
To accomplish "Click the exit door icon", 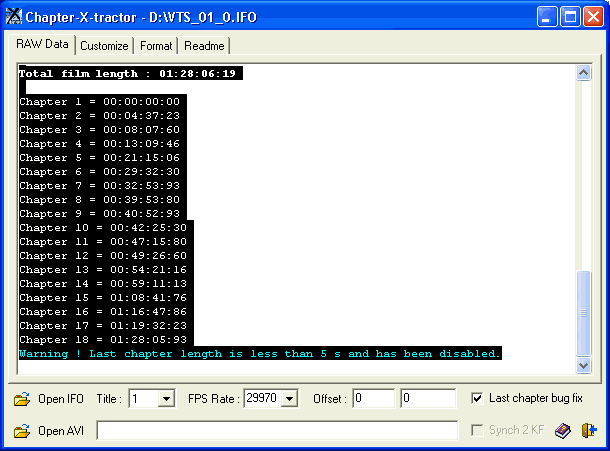I will 589,430.
